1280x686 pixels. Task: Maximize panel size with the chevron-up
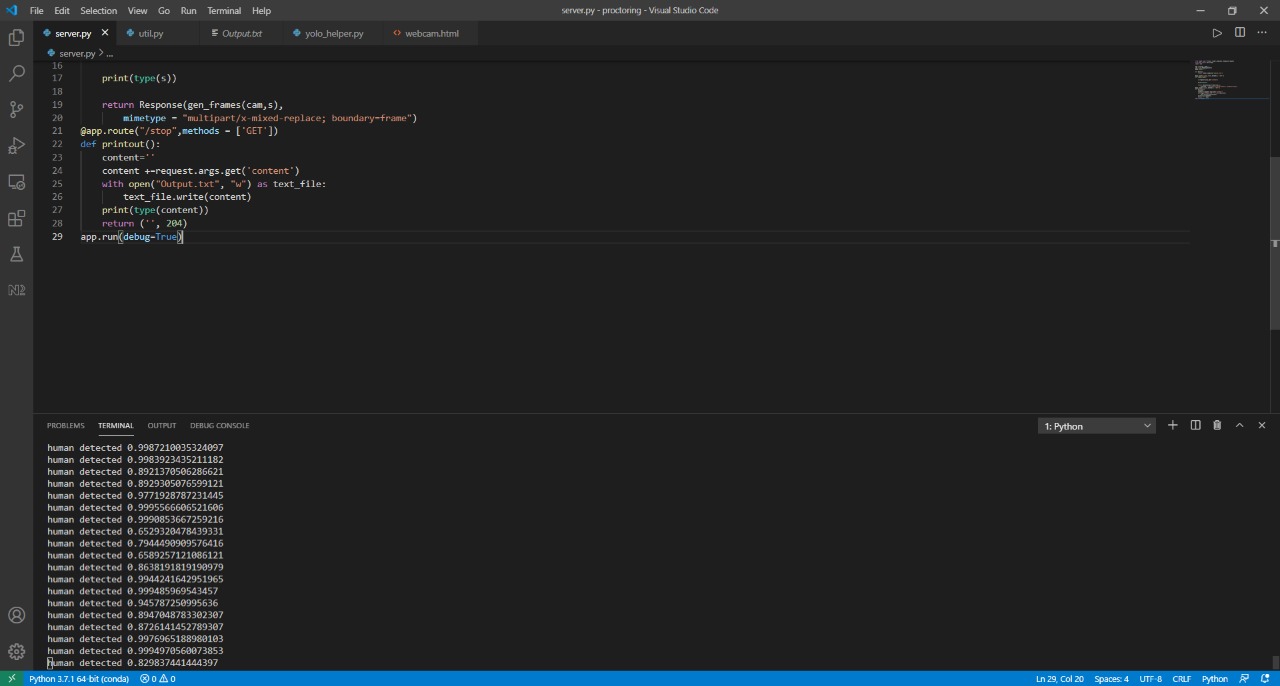click(x=1239, y=425)
